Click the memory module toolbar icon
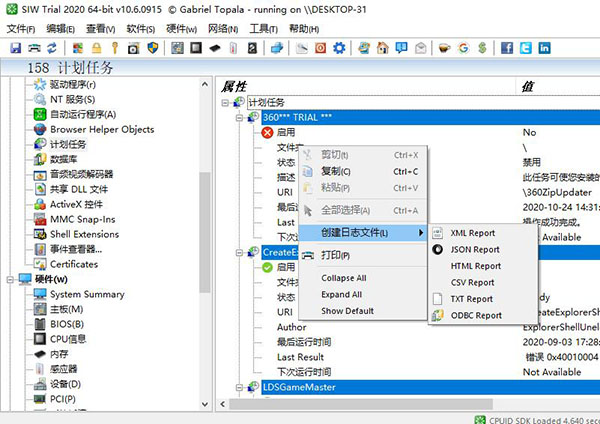The height and width of the screenshot is (424, 600). [x=215, y=48]
